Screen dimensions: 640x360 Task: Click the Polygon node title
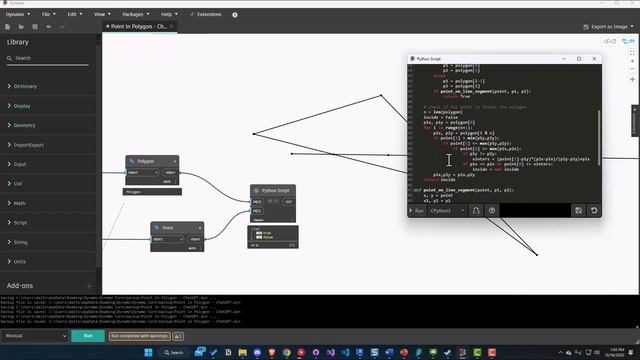pyautogui.click(x=145, y=161)
